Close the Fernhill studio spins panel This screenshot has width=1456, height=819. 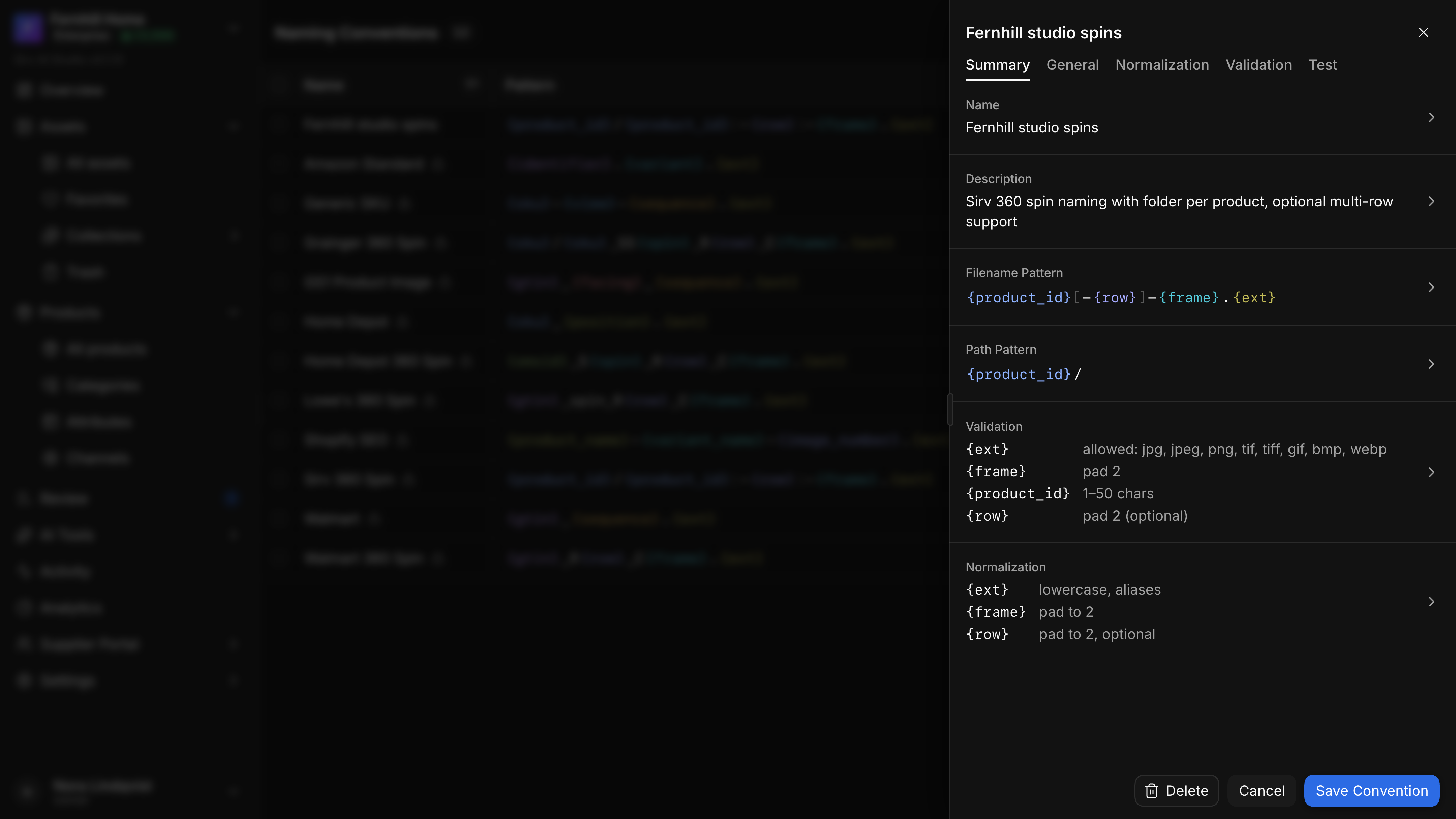click(1423, 33)
